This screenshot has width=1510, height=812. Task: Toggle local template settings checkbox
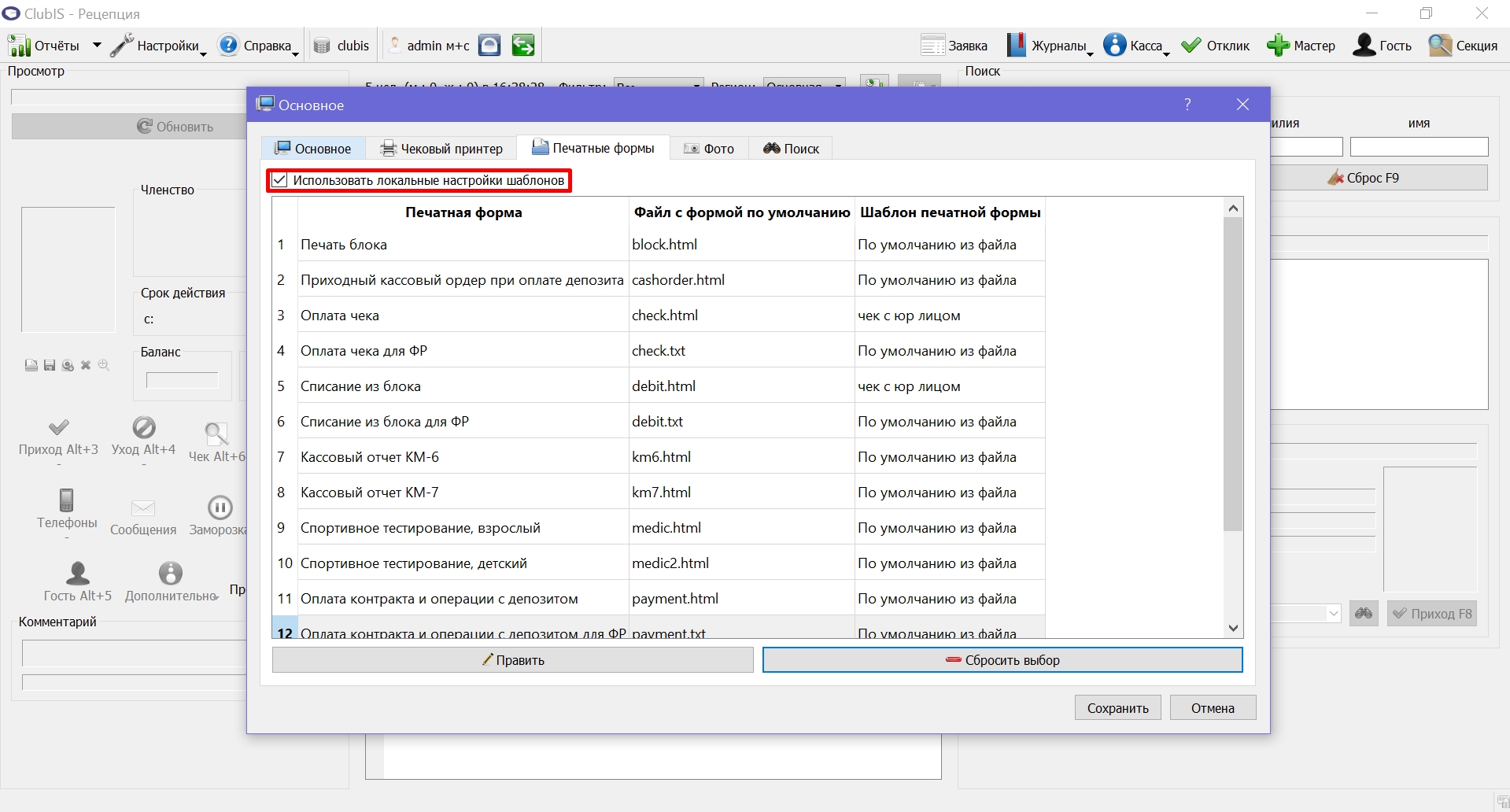(279, 180)
